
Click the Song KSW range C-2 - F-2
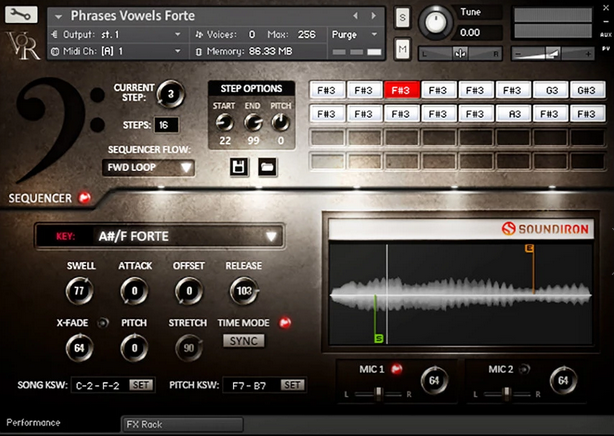click(x=98, y=386)
